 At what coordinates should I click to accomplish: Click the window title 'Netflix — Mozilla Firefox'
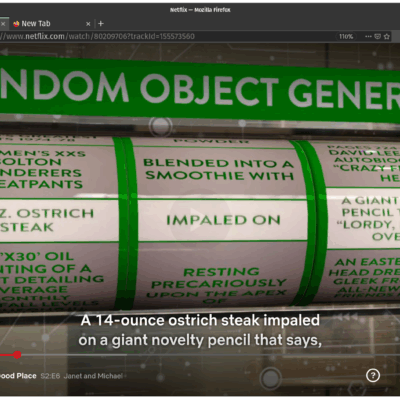click(200, 10)
